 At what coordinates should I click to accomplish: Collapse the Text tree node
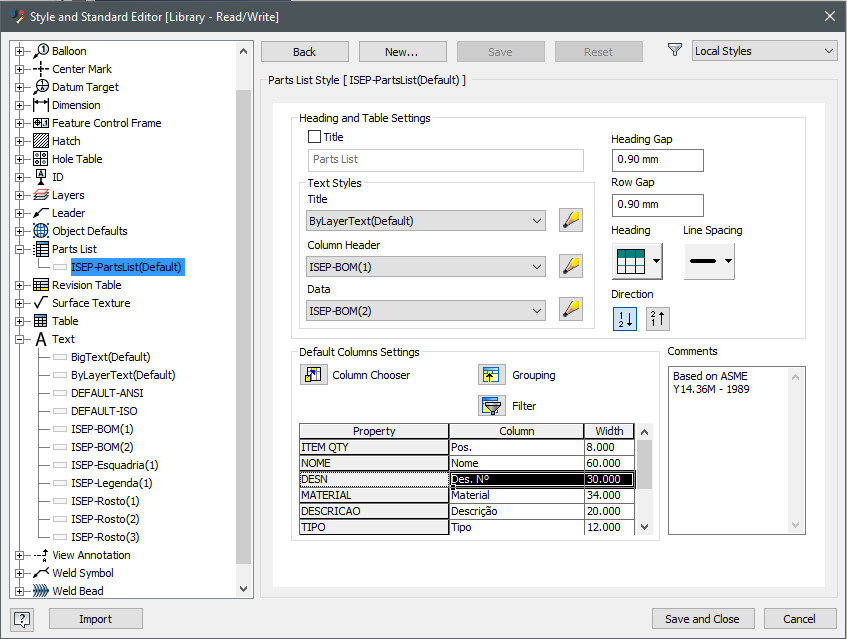point(20,339)
